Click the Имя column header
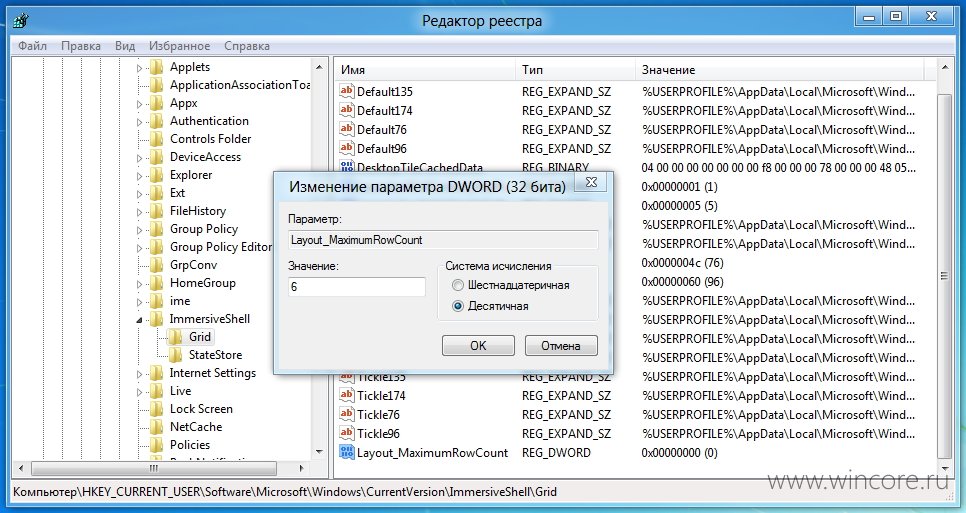 click(x=426, y=70)
